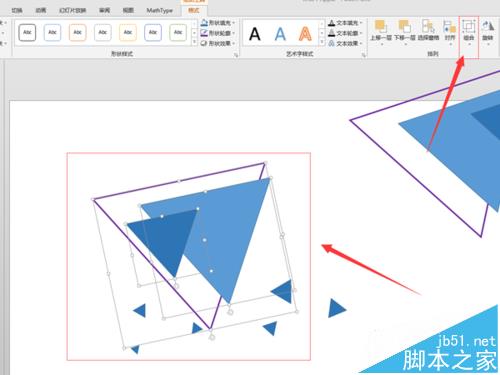Image resolution: width=500 pixels, height=375 pixels.
Task: Choose the first light blue-outlined Abc shape style
Action: 52,33
